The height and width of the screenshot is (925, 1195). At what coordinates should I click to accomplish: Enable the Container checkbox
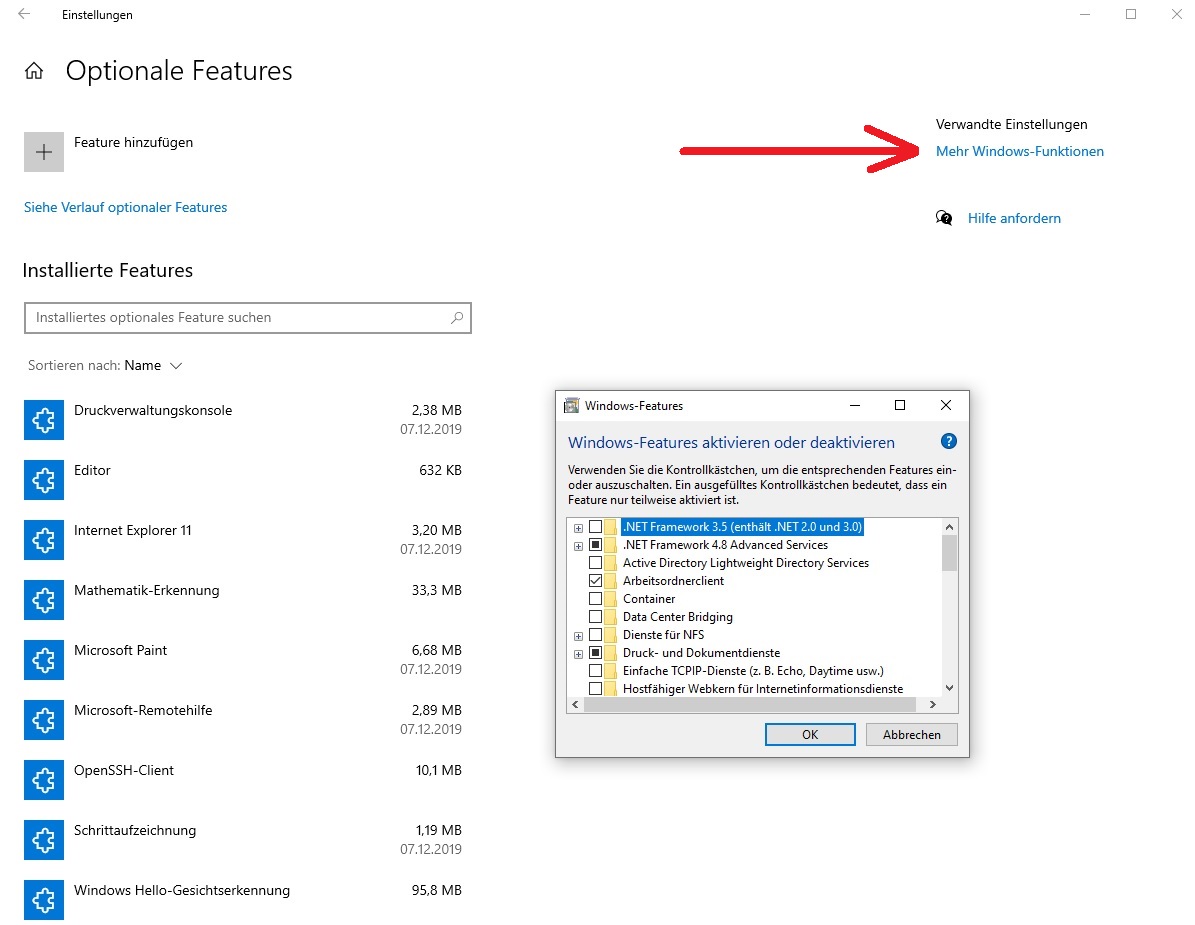click(595, 599)
